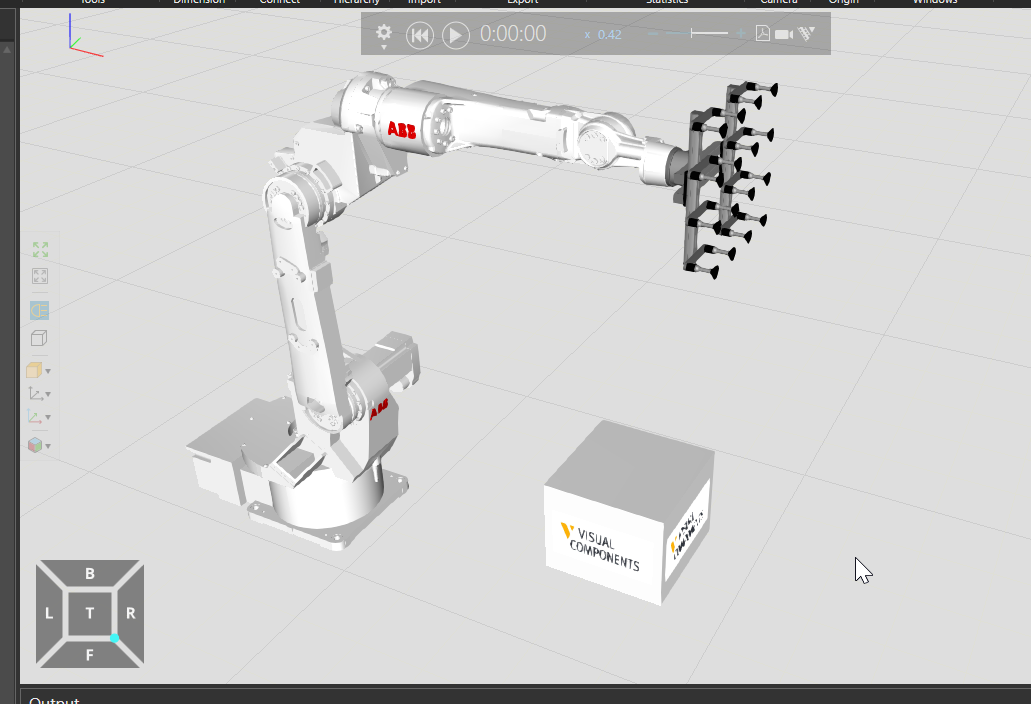Decrease simulation speed with the minus button
This screenshot has width=1031, height=704.
click(x=653, y=34)
